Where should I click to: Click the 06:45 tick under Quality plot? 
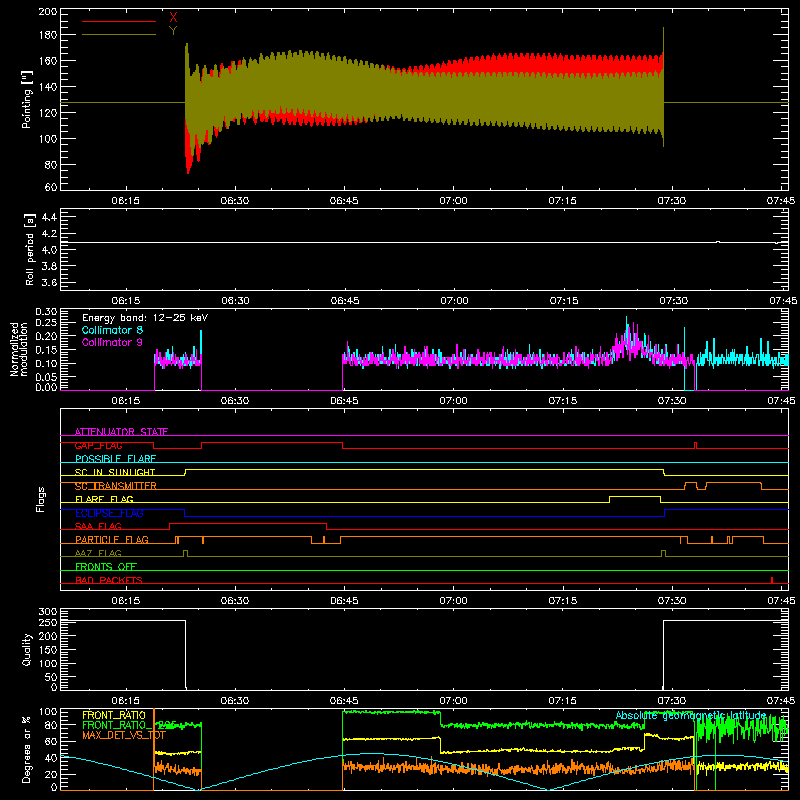(x=344, y=701)
